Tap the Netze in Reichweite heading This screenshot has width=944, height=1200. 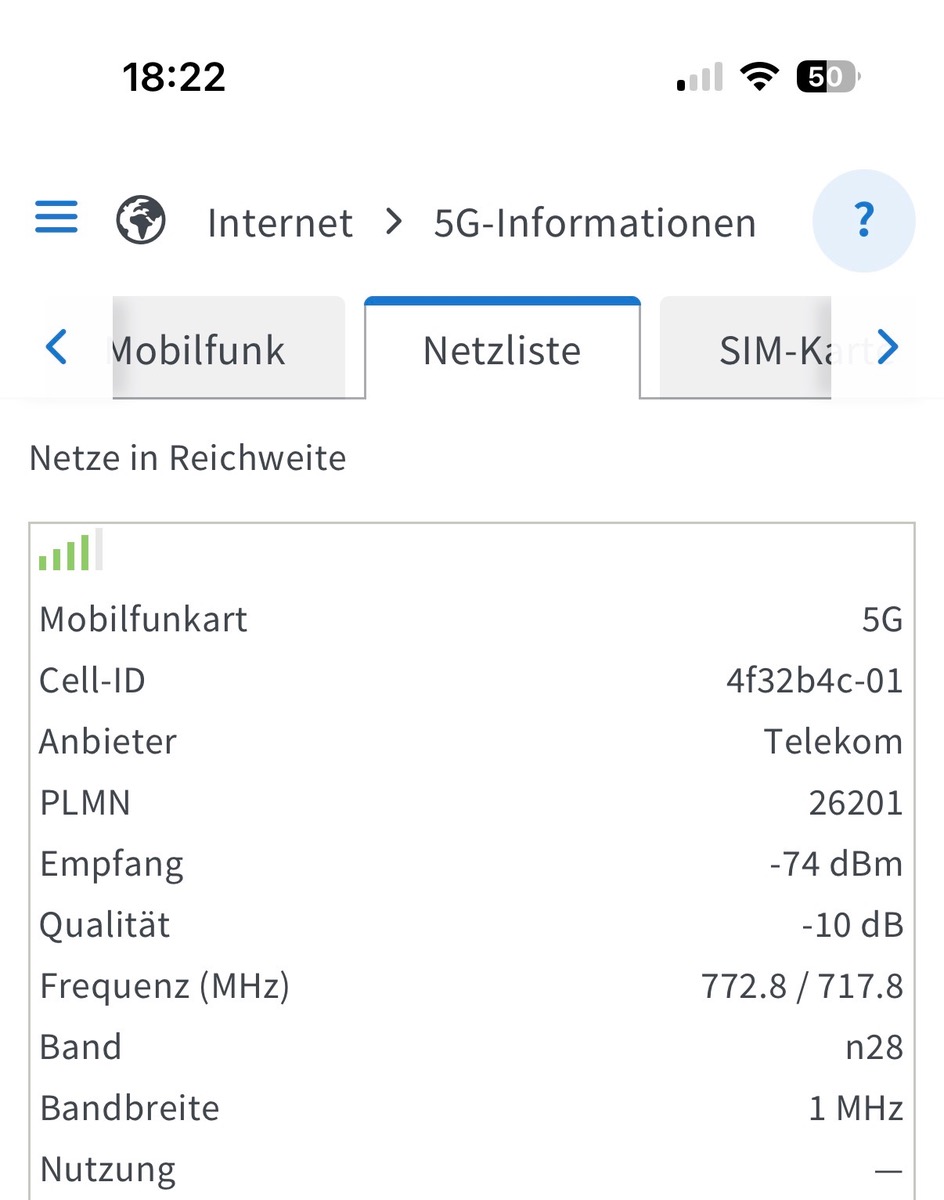[188, 458]
